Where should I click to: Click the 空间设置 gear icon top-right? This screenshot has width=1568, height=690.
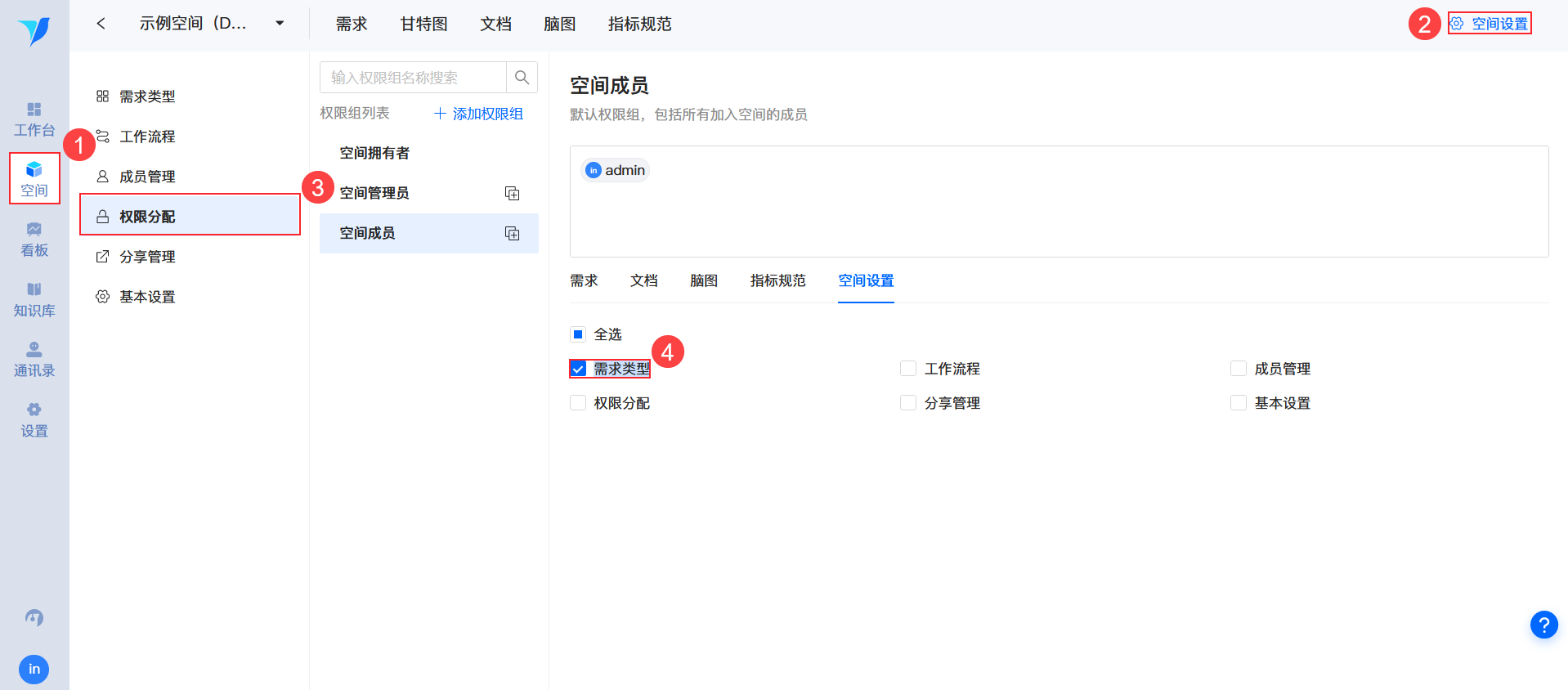tap(1458, 24)
